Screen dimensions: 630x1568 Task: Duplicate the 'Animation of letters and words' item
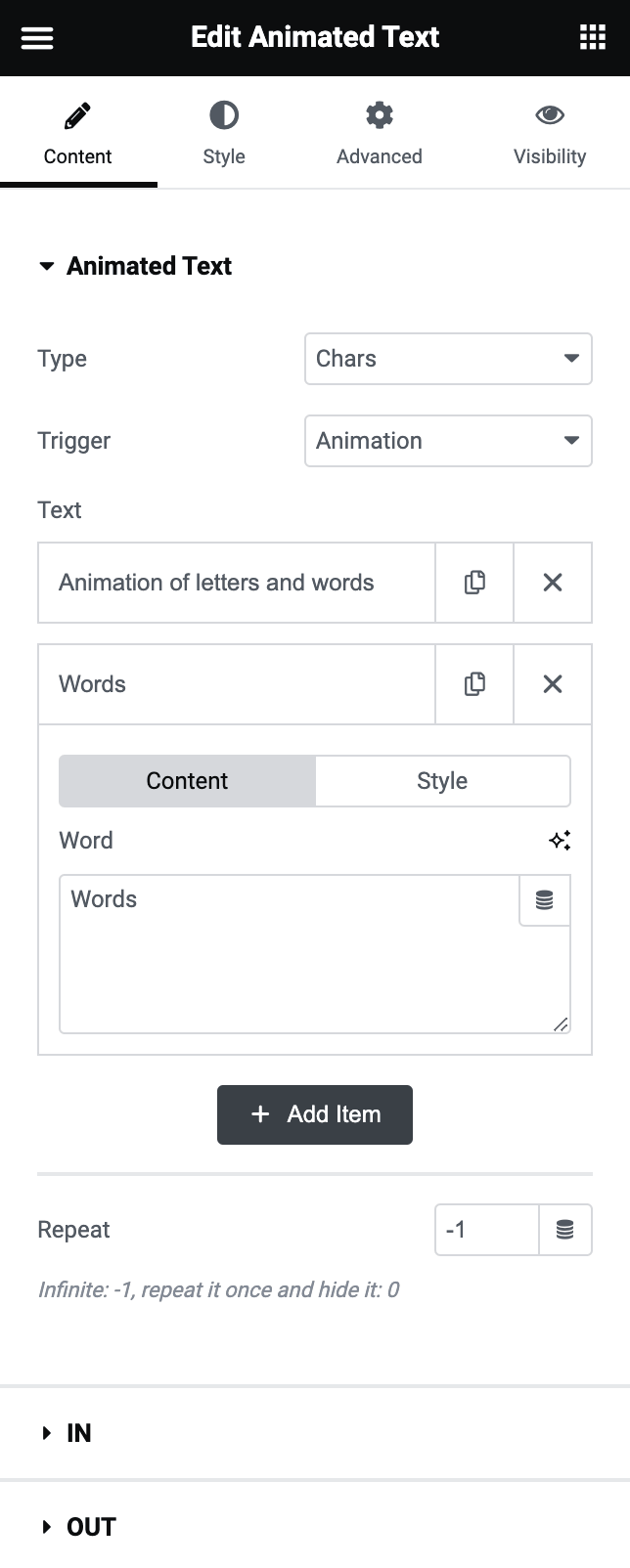click(473, 582)
